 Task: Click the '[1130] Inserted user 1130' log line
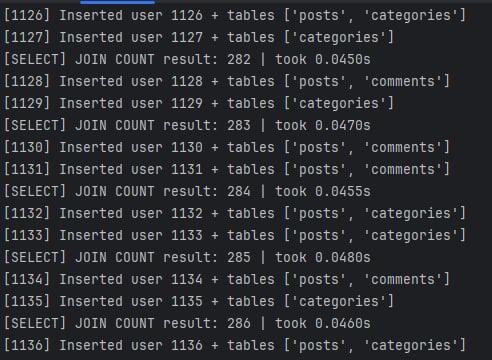[227, 148]
